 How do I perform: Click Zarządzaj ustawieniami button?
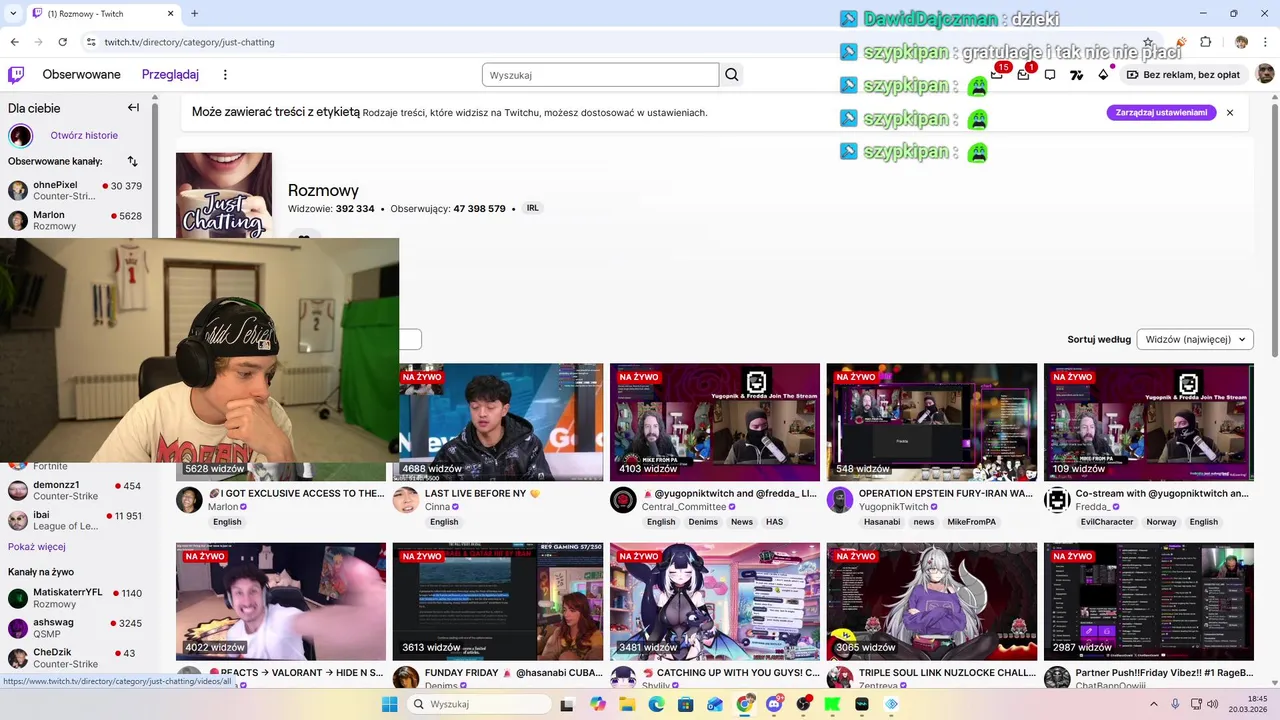pyautogui.click(x=1161, y=113)
